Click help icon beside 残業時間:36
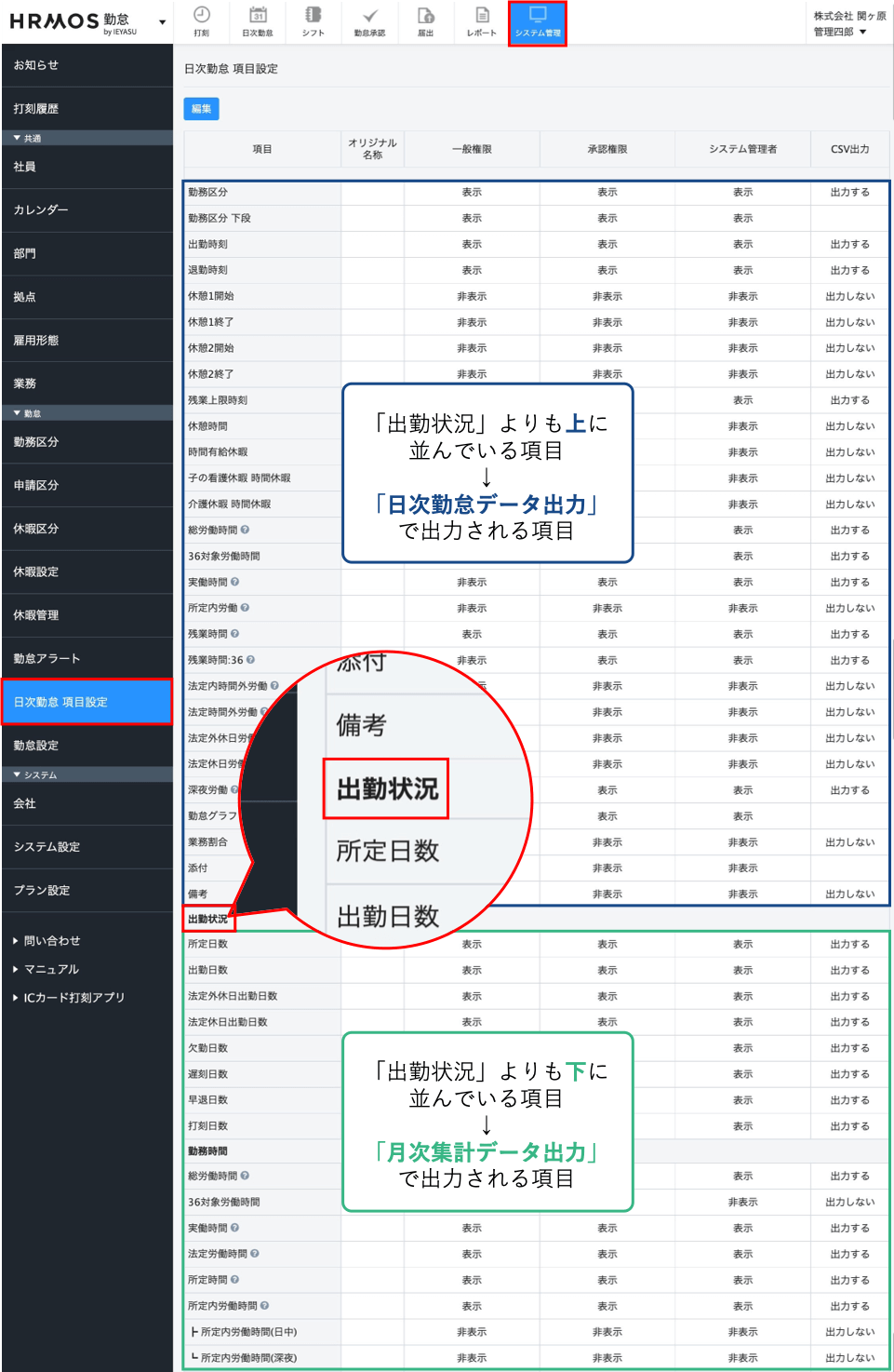Viewport: 894px width, 1372px height. [250, 660]
